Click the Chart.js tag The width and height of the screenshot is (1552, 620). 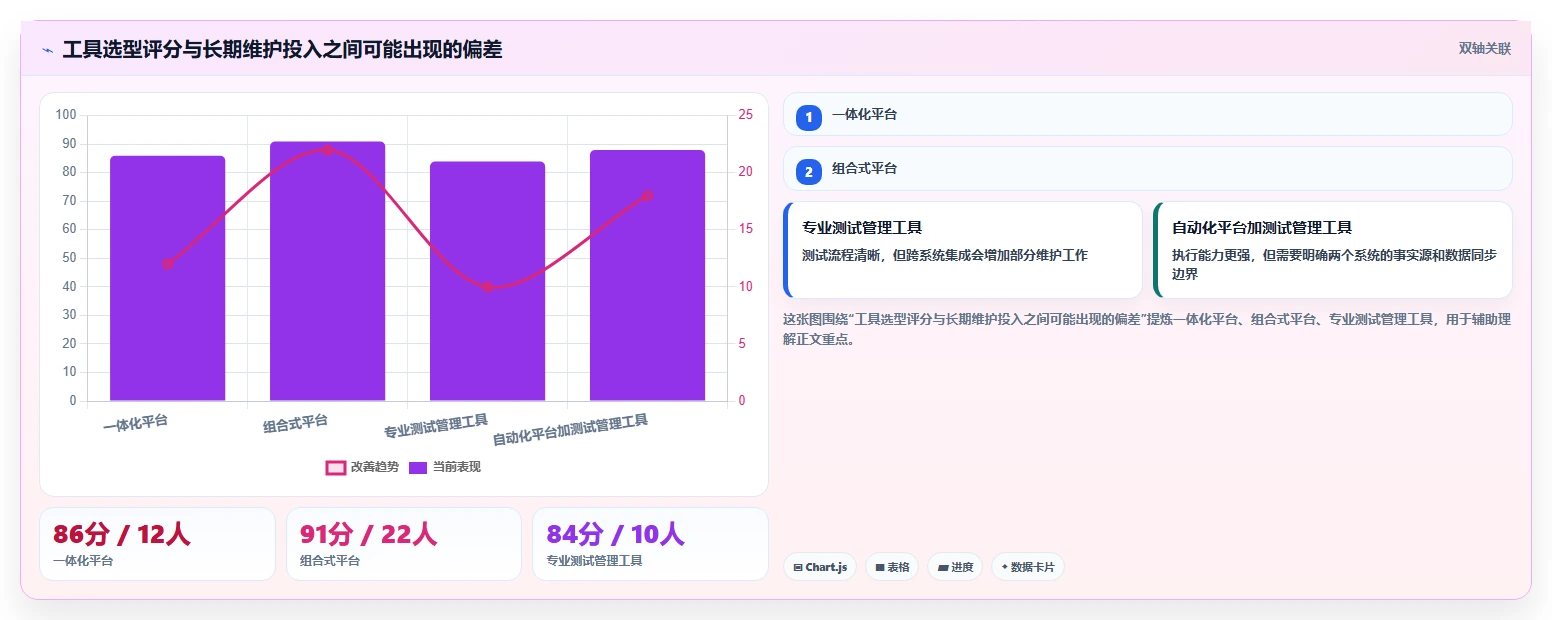pos(820,567)
